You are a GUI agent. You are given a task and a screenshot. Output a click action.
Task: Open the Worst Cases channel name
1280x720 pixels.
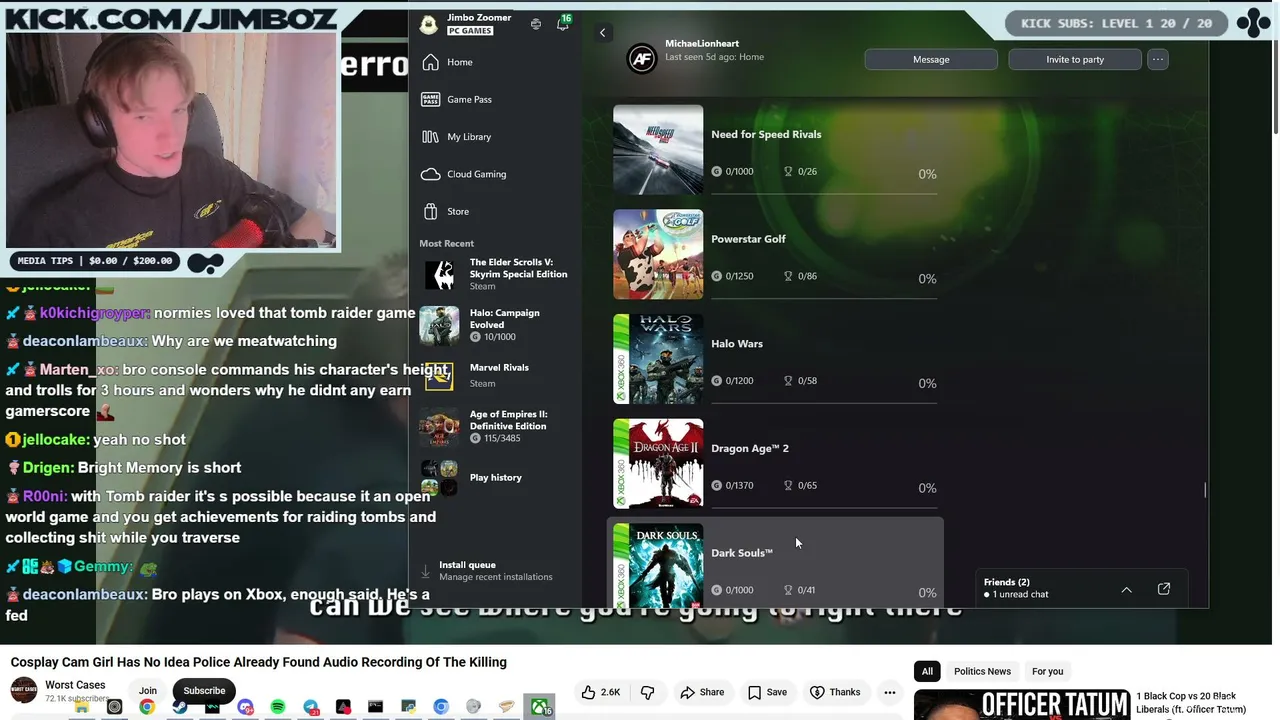[x=75, y=685]
